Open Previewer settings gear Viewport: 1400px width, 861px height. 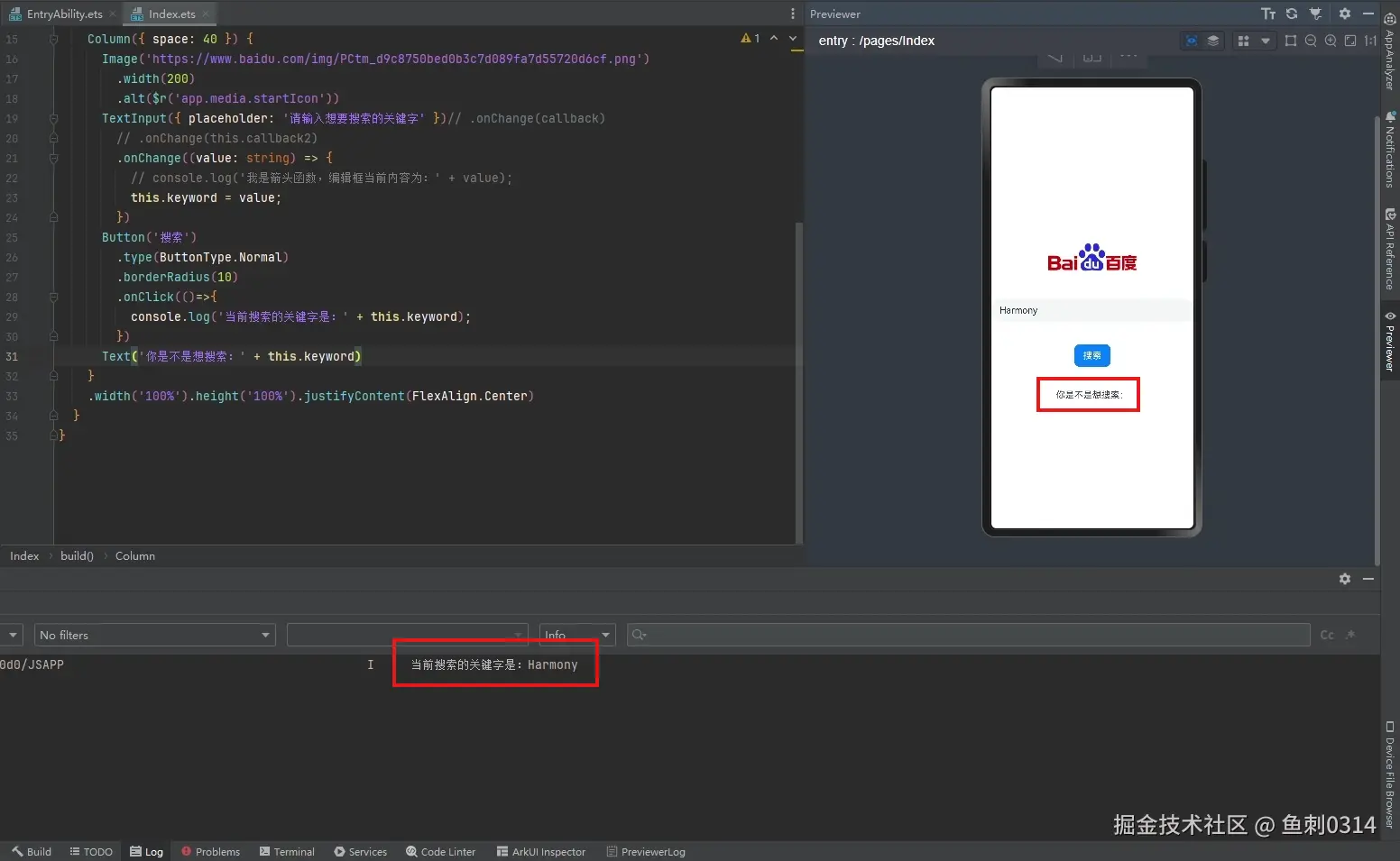click(1345, 14)
